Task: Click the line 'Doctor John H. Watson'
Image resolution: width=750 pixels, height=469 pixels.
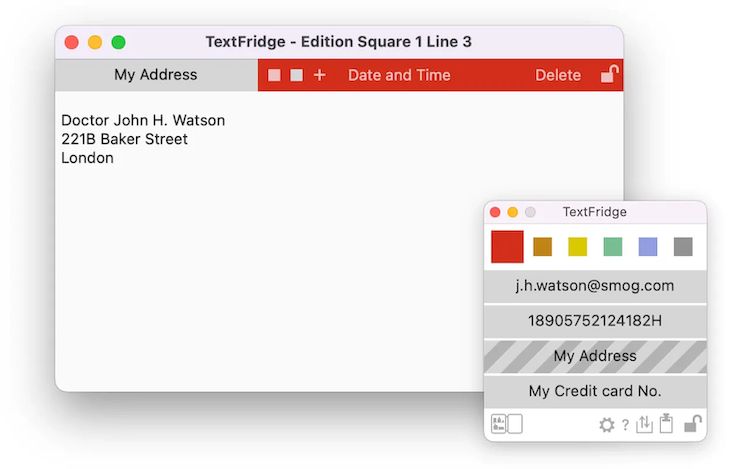Action: (143, 120)
